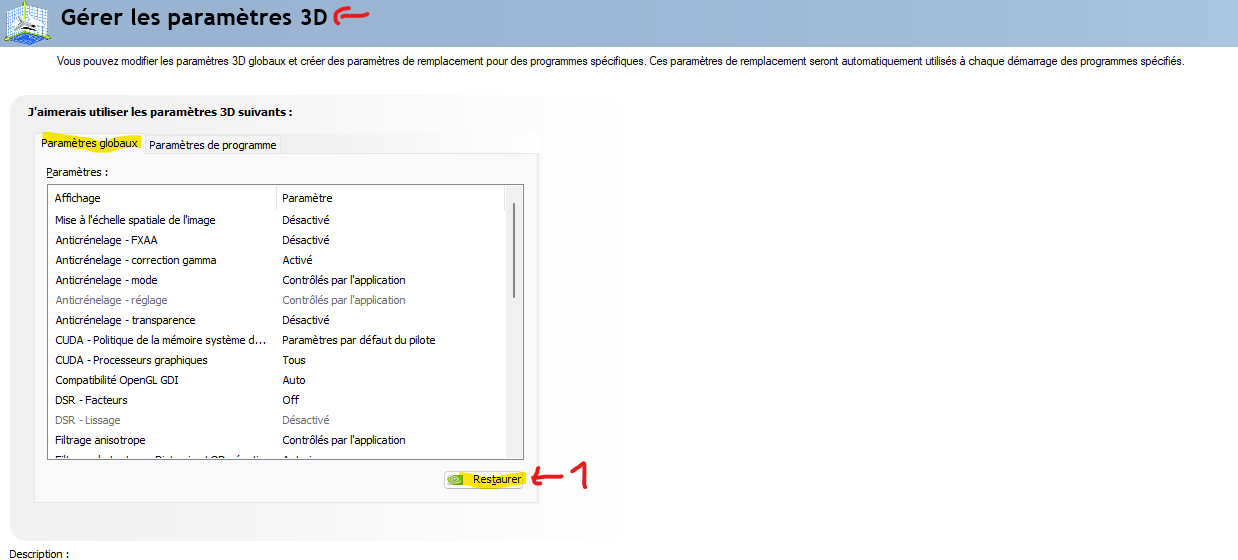Click Activé value for correction gamma
Viewport: 1238px width, 560px height.
pos(297,260)
